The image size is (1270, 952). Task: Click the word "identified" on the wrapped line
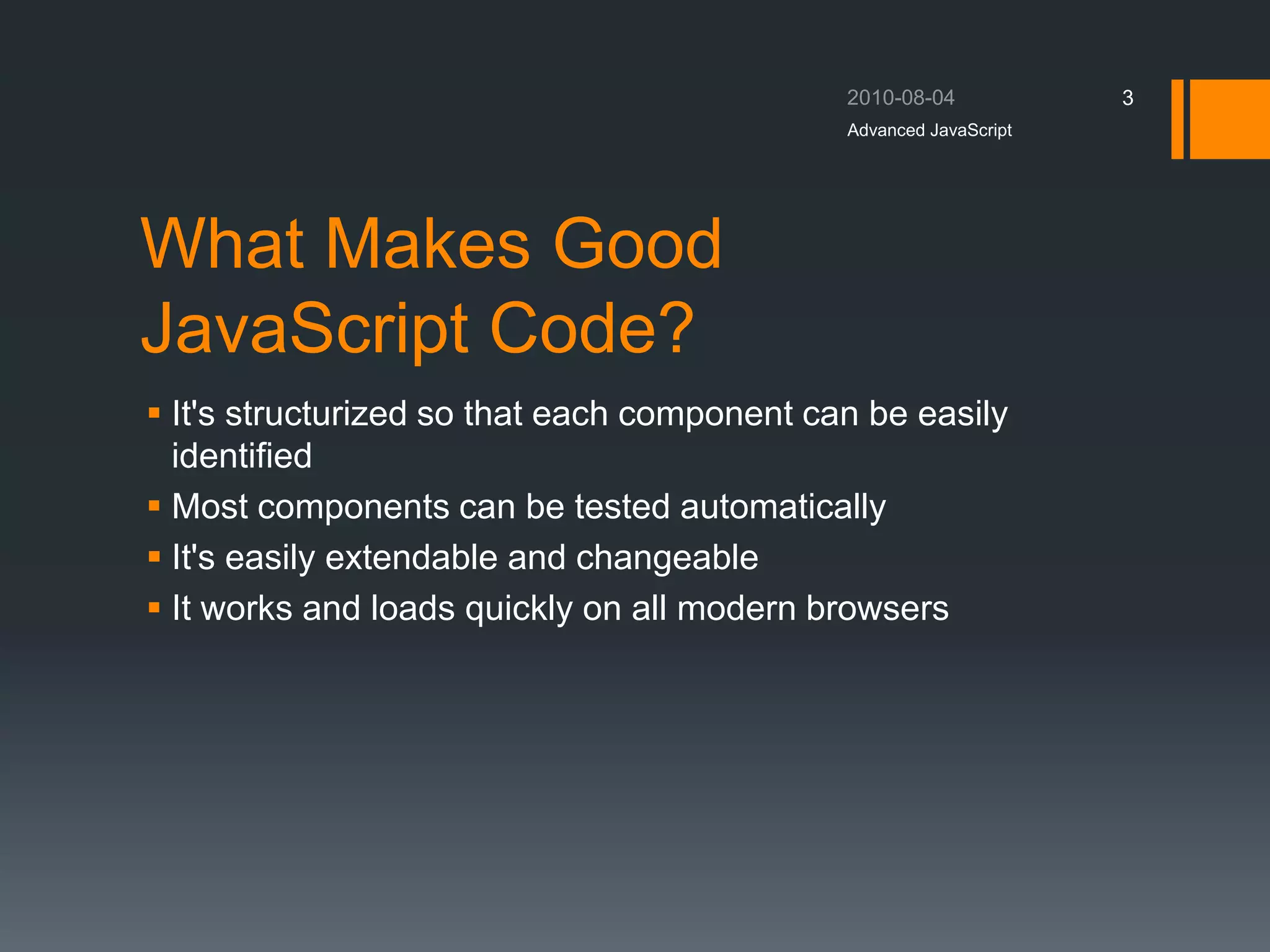[x=242, y=456]
